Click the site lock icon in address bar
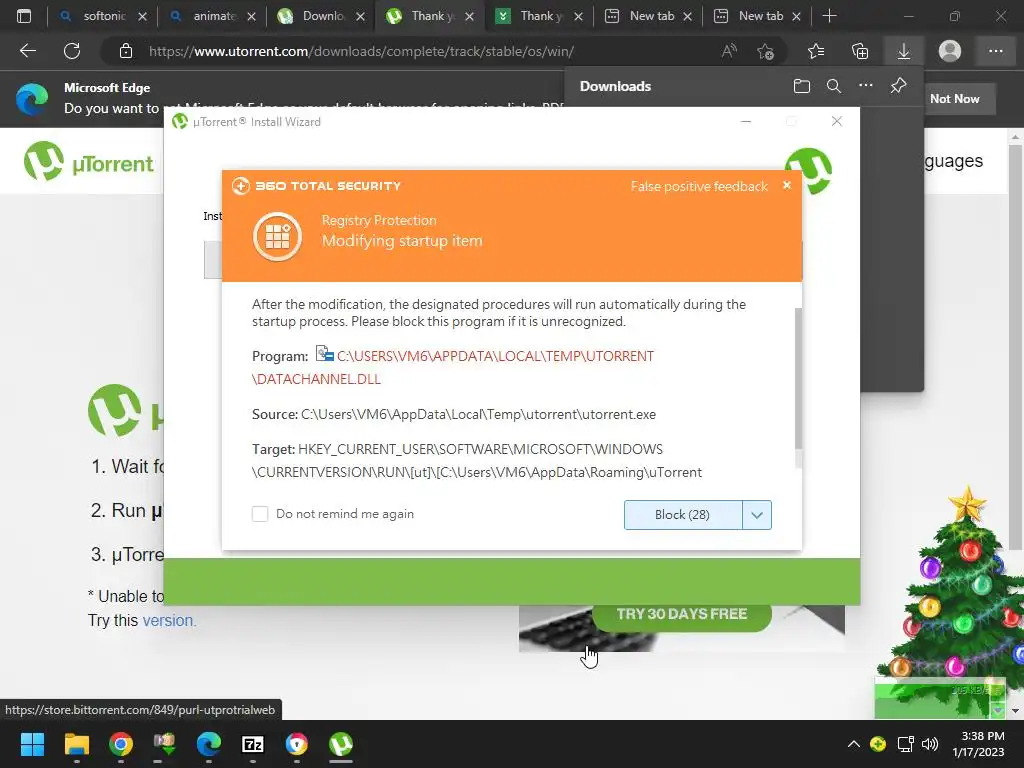1024x768 pixels. [126, 51]
